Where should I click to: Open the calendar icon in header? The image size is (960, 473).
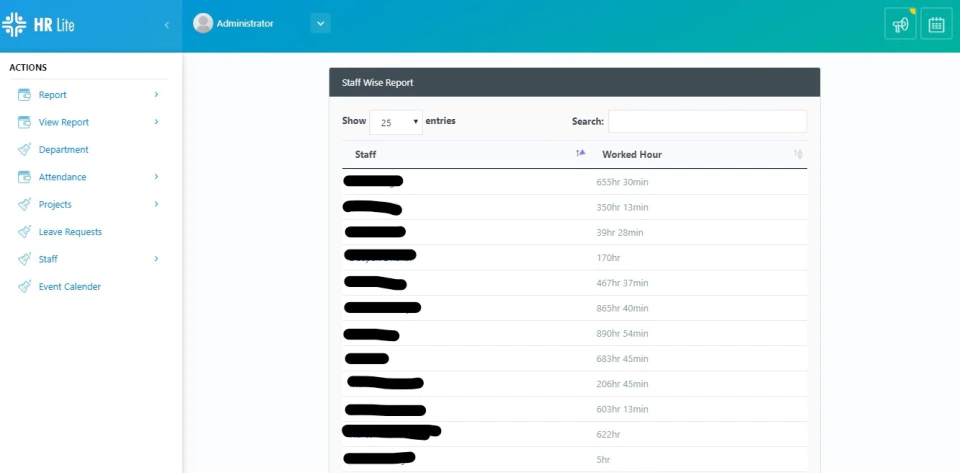[x=936, y=24]
